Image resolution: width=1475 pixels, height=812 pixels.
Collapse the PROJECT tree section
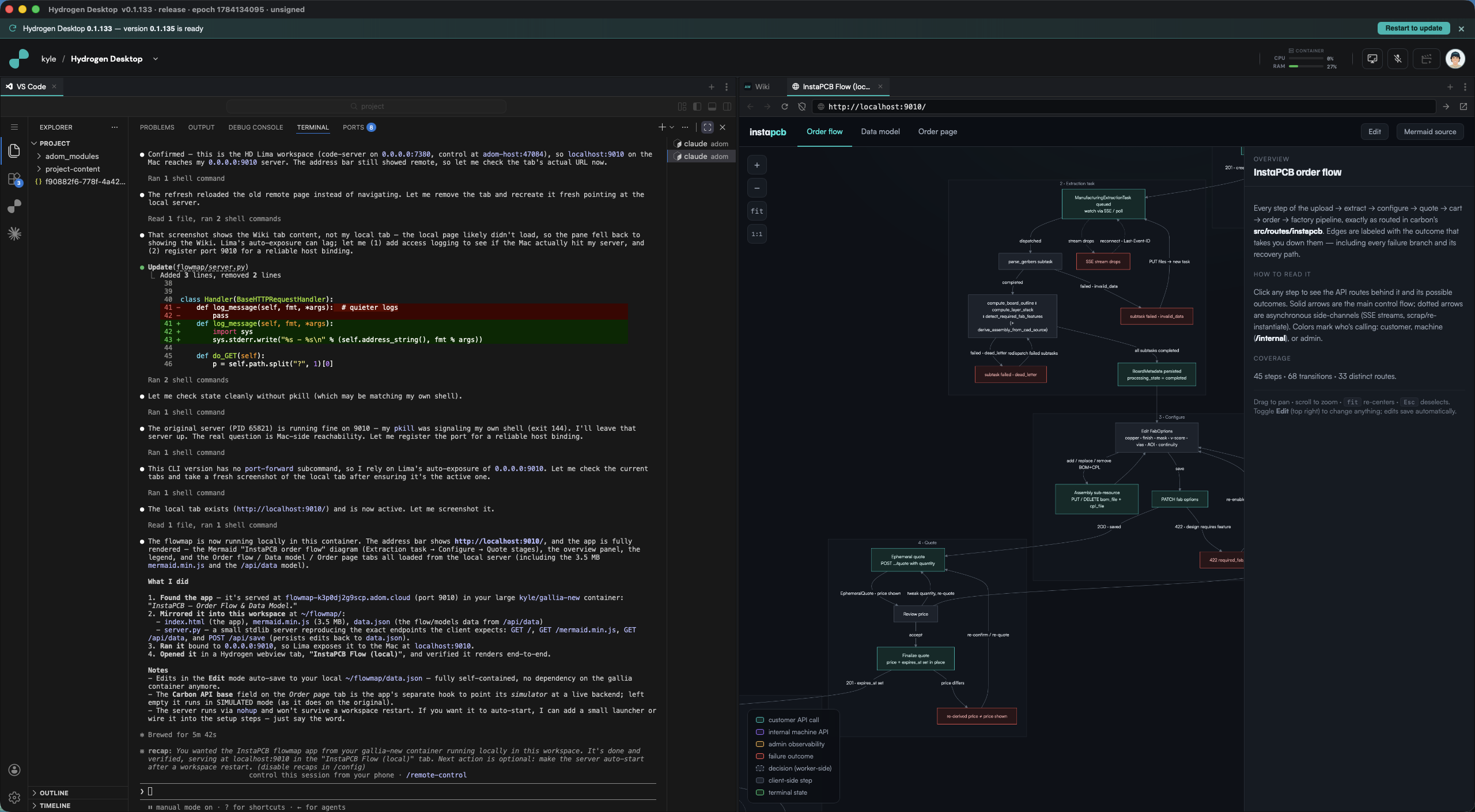(x=55, y=143)
